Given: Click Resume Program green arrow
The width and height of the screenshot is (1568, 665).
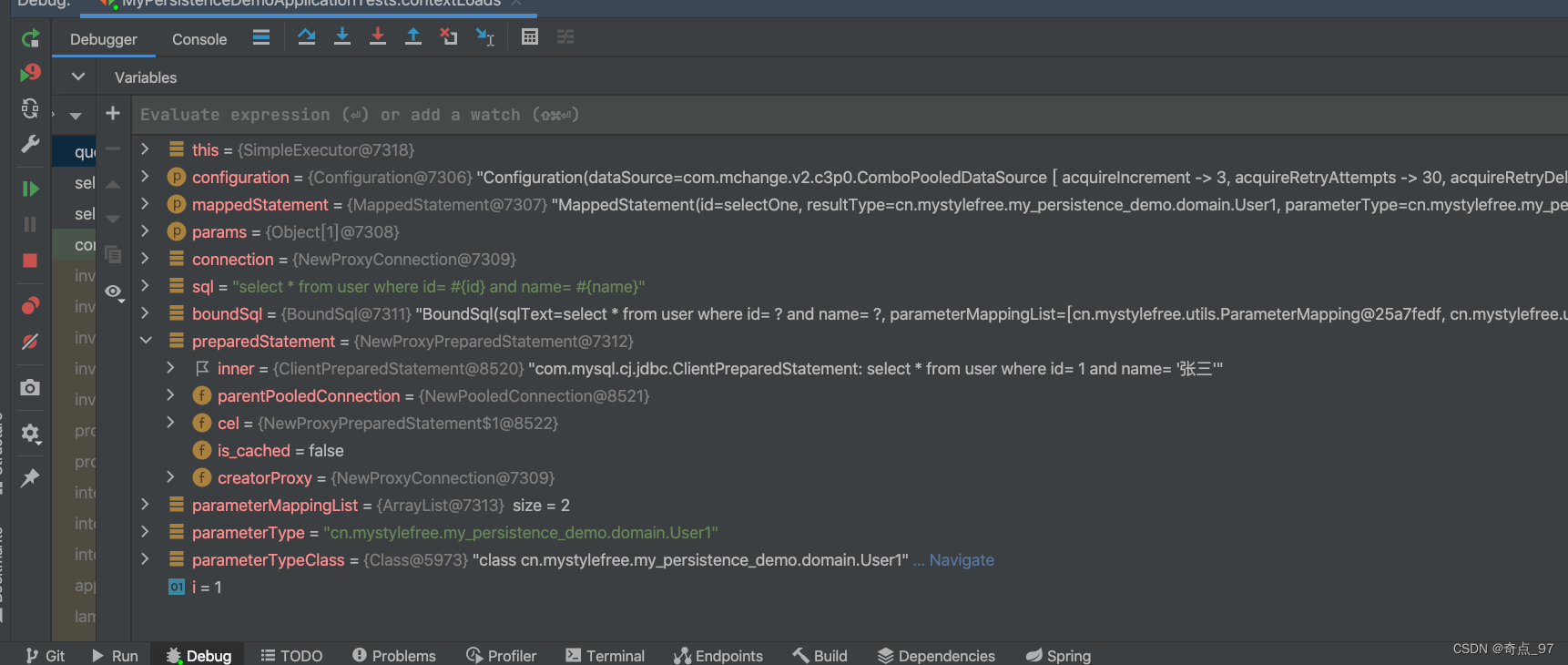Looking at the screenshot, I should pos(30,189).
